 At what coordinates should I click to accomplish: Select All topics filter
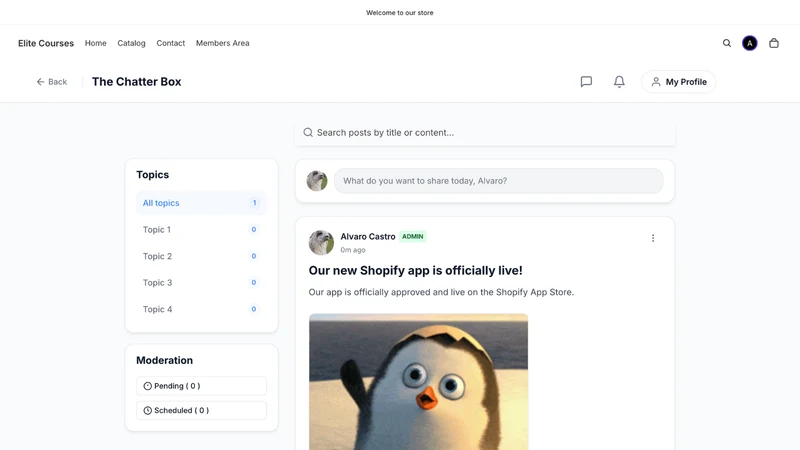point(201,203)
